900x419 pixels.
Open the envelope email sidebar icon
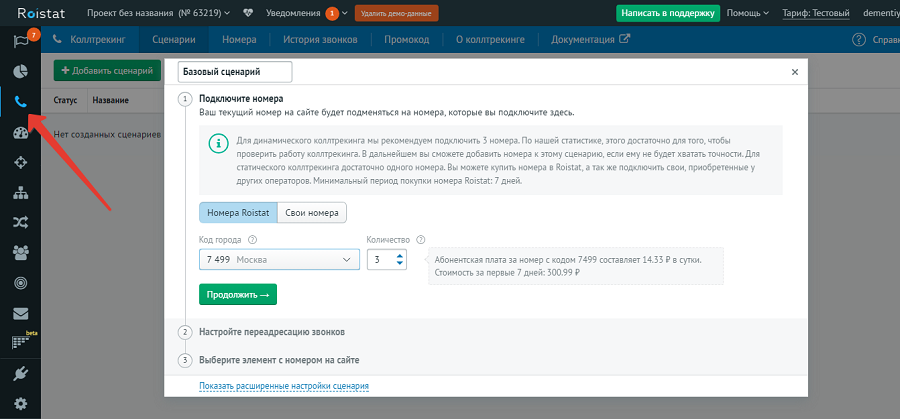coord(21,313)
